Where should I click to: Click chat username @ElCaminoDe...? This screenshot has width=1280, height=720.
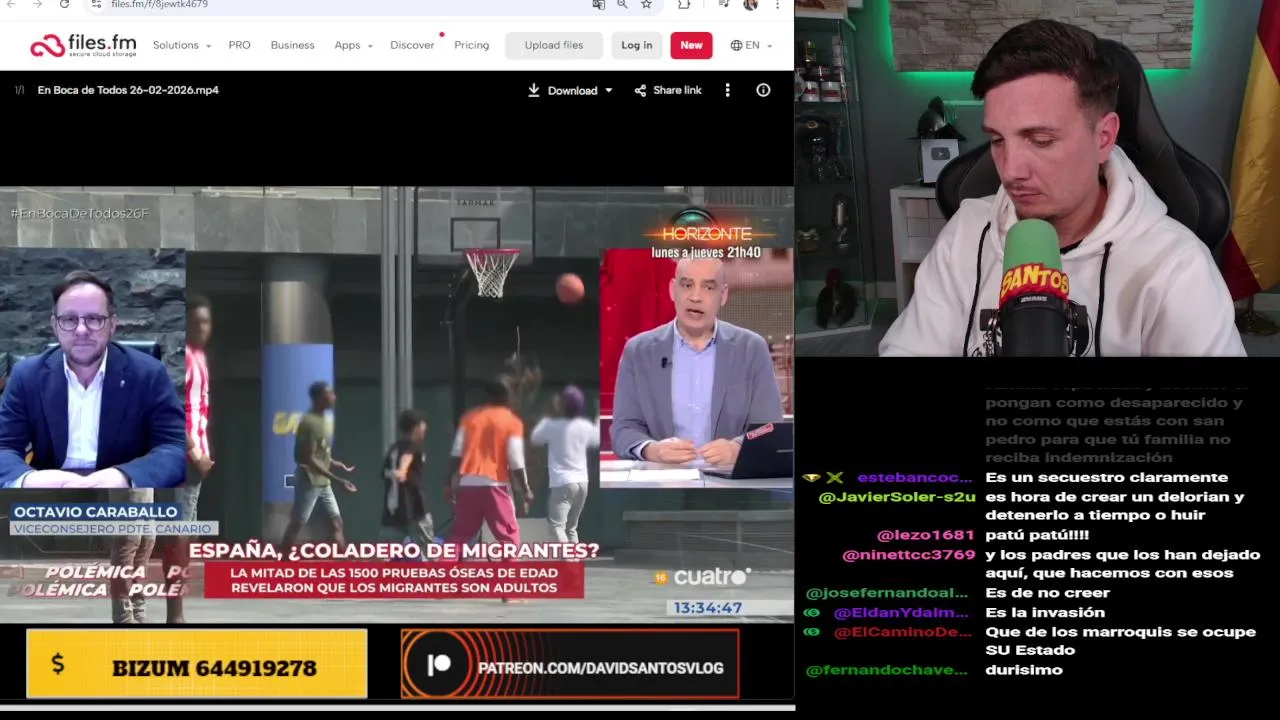(902, 632)
